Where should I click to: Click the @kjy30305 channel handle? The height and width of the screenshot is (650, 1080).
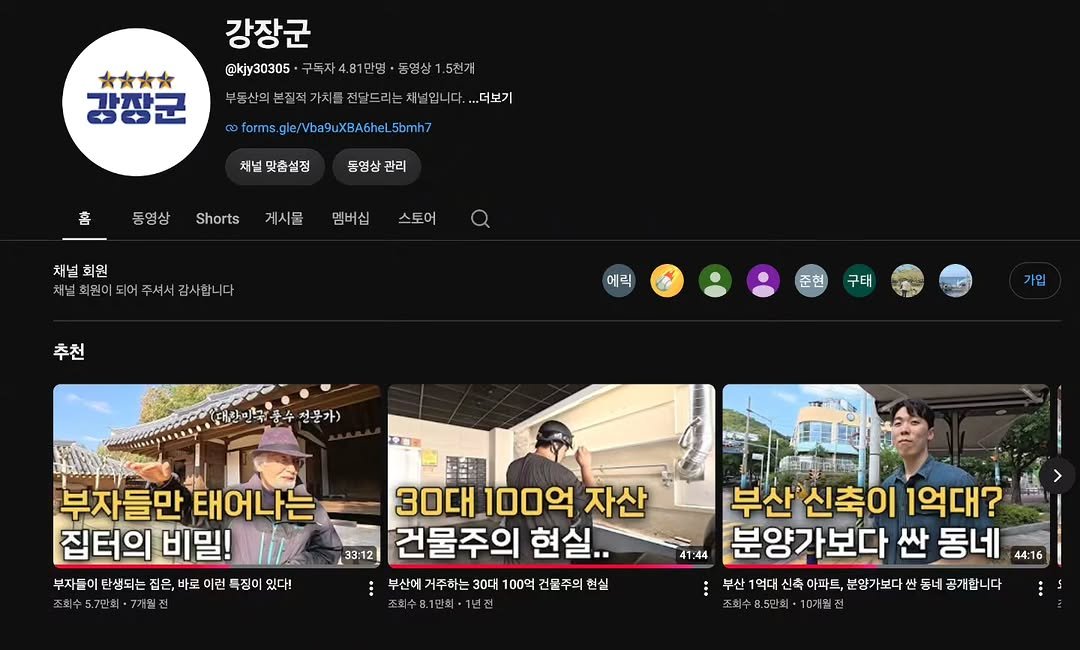pyautogui.click(x=258, y=69)
